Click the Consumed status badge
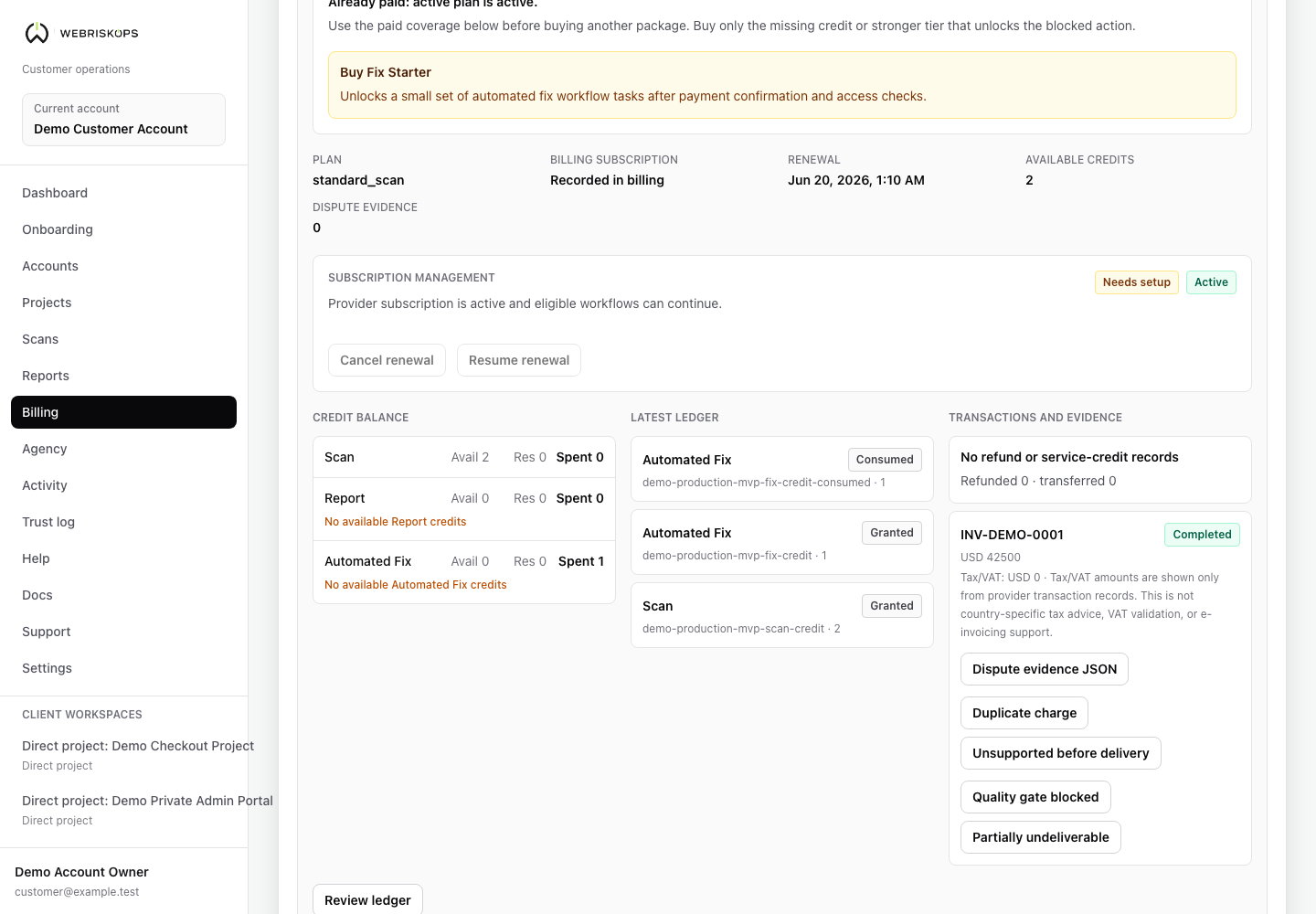 (x=884, y=460)
